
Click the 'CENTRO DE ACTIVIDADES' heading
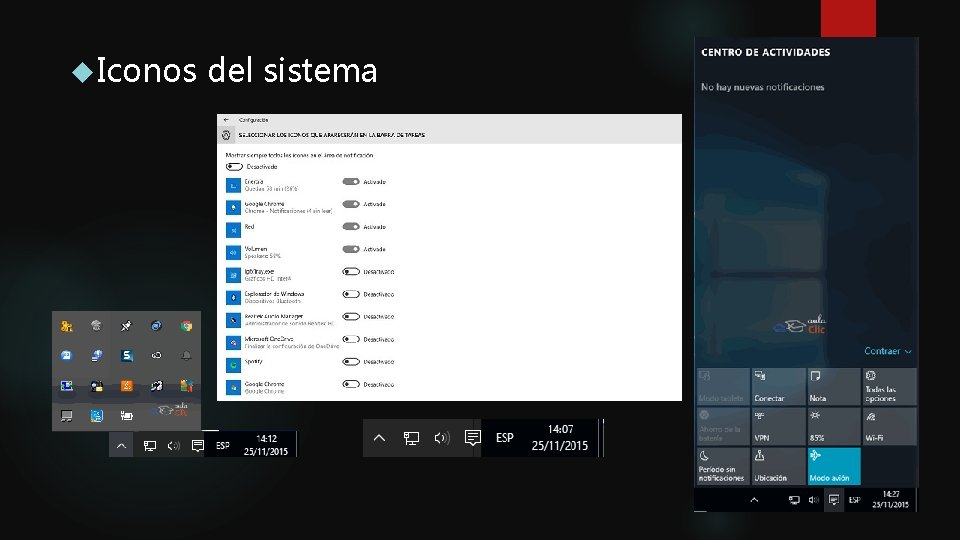click(x=765, y=53)
